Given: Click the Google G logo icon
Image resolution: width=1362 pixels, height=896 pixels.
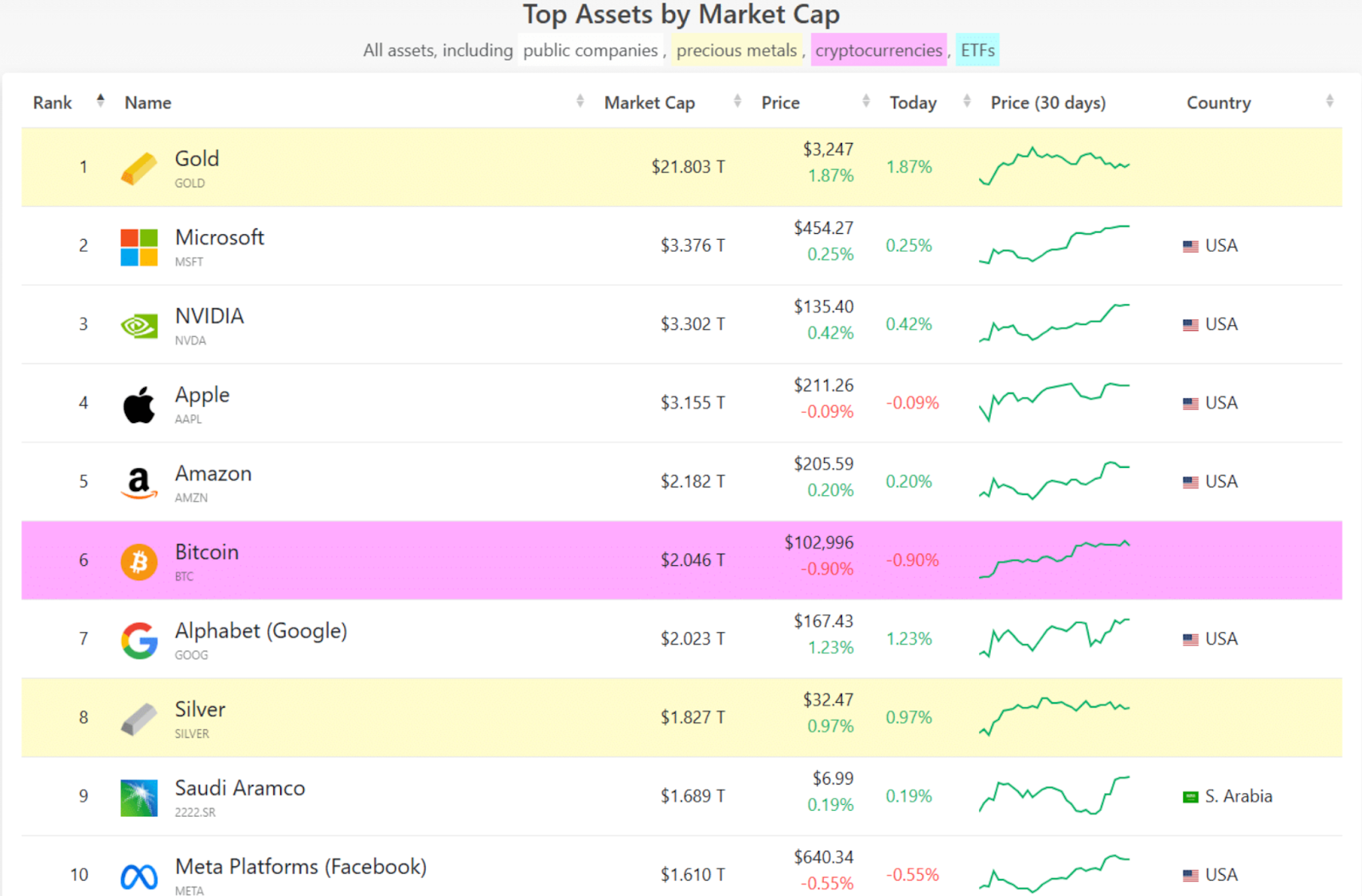Looking at the screenshot, I should 139,641.
